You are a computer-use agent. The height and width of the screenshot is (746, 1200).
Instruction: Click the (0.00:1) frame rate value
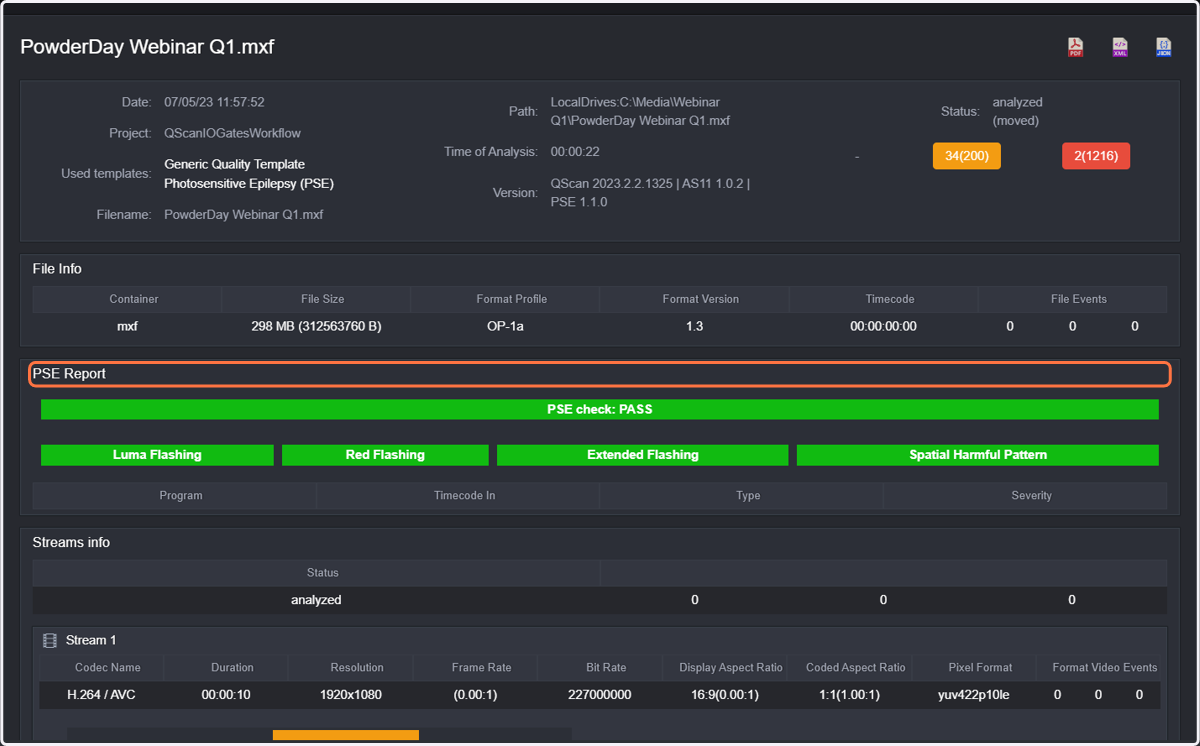point(475,694)
